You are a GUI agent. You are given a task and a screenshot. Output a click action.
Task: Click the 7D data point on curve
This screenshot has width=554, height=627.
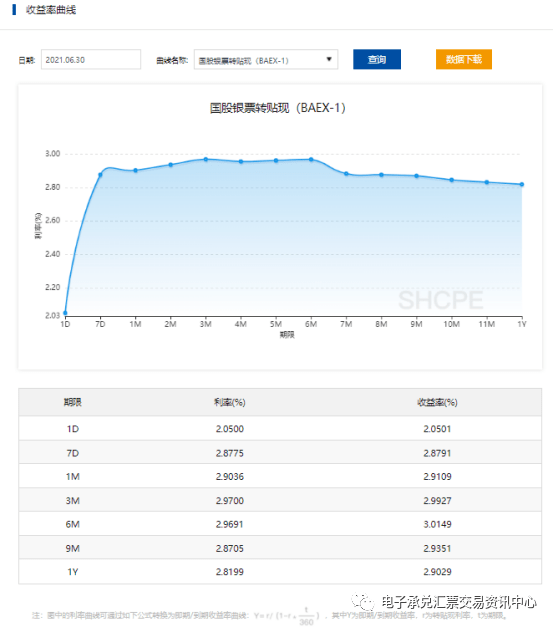click(100, 175)
